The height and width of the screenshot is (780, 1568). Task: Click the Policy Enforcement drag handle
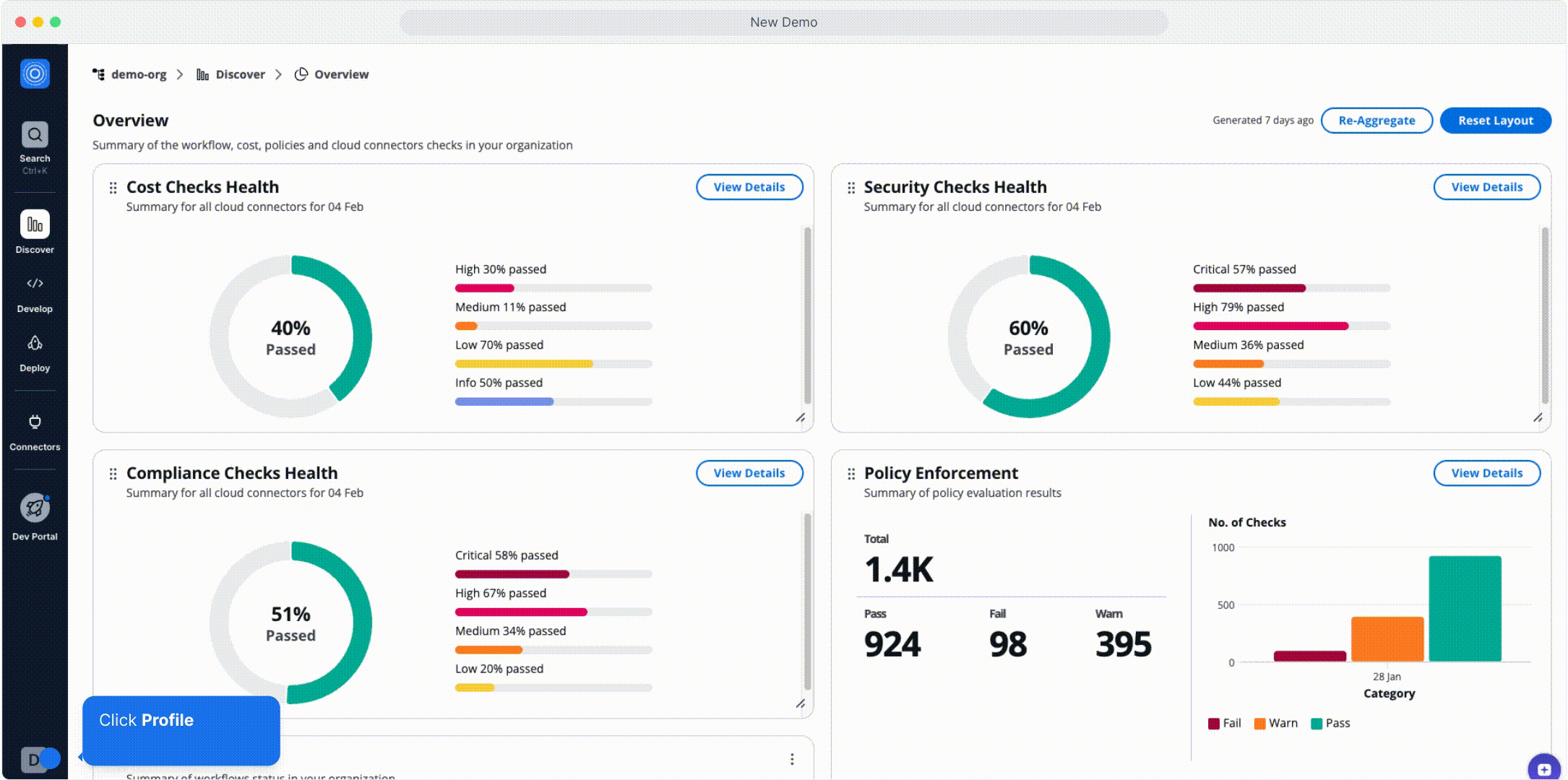851,474
